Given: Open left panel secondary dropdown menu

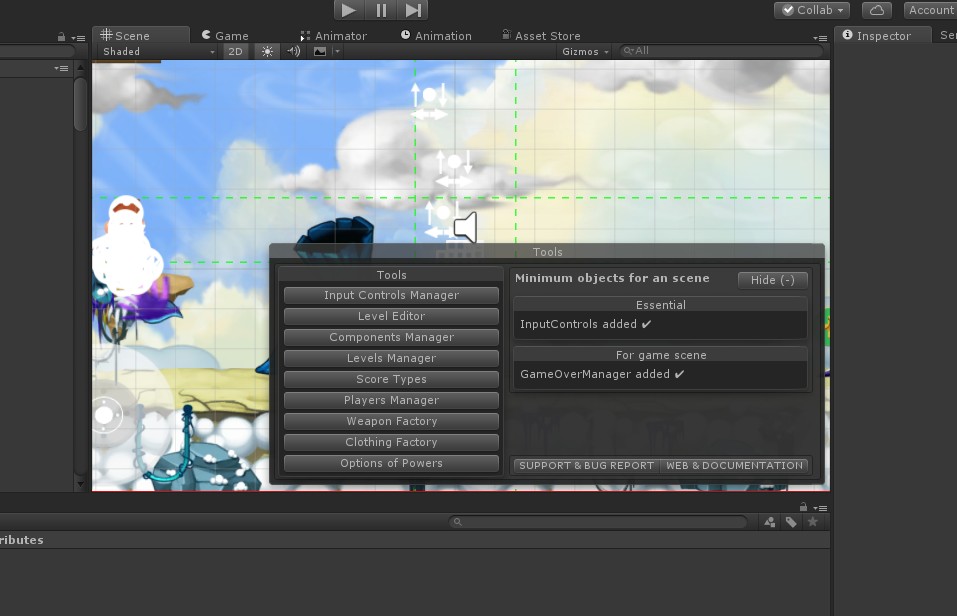Looking at the screenshot, I should click(61, 68).
